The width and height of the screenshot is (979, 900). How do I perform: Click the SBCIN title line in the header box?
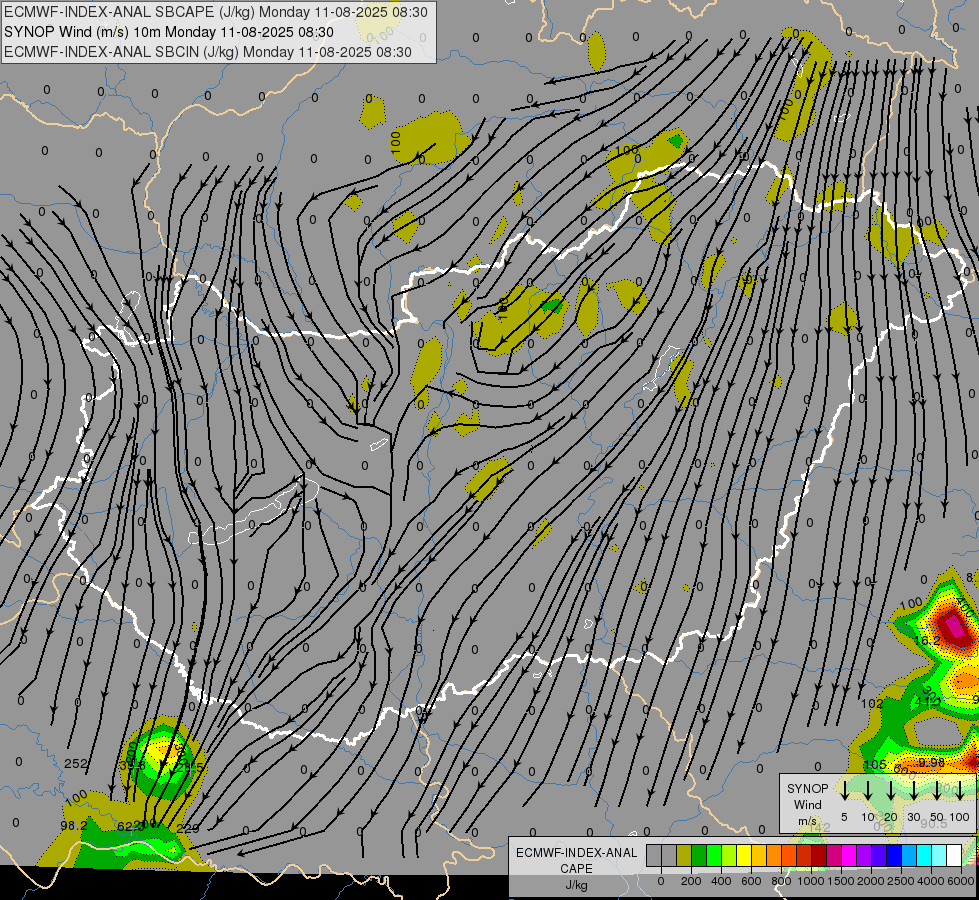click(x=208, y=52)
